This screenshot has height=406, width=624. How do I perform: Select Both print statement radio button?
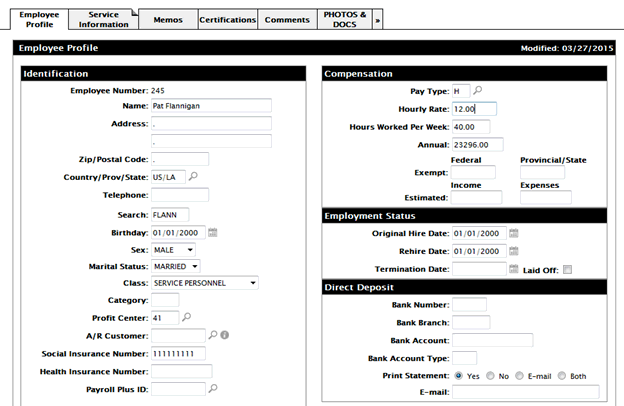(563, 375)
